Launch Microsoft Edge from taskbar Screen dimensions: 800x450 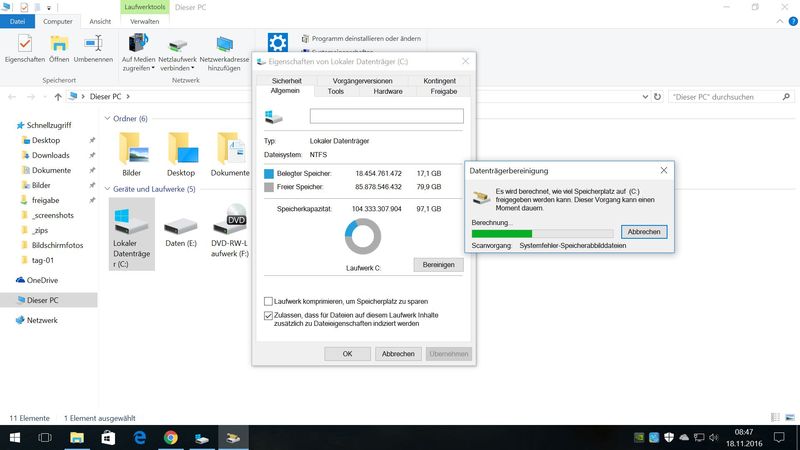(x=139, y=438)
